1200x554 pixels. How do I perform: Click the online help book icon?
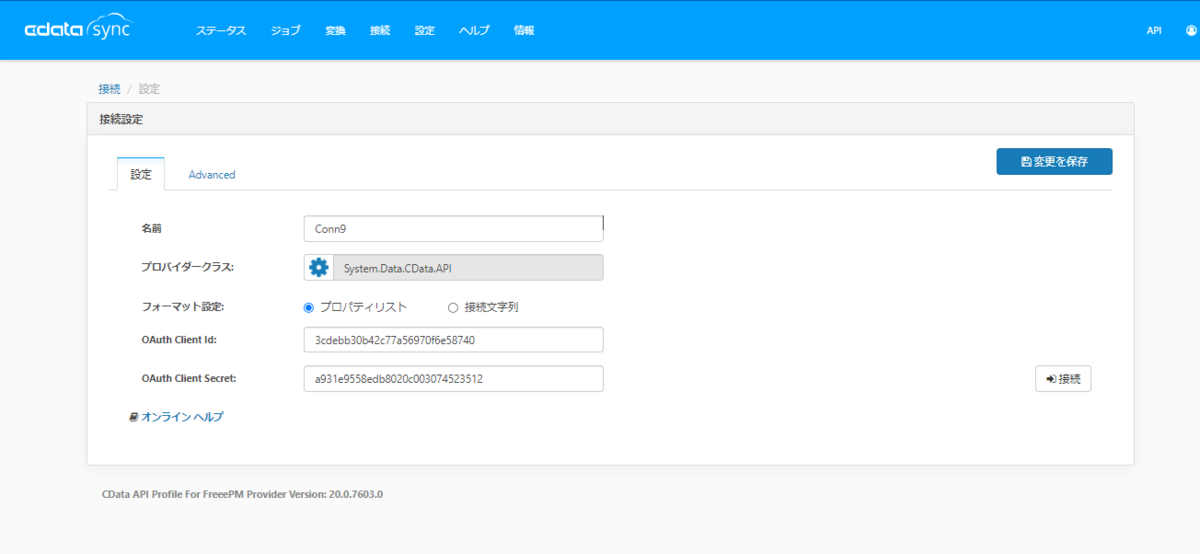(x=133, y=417)
